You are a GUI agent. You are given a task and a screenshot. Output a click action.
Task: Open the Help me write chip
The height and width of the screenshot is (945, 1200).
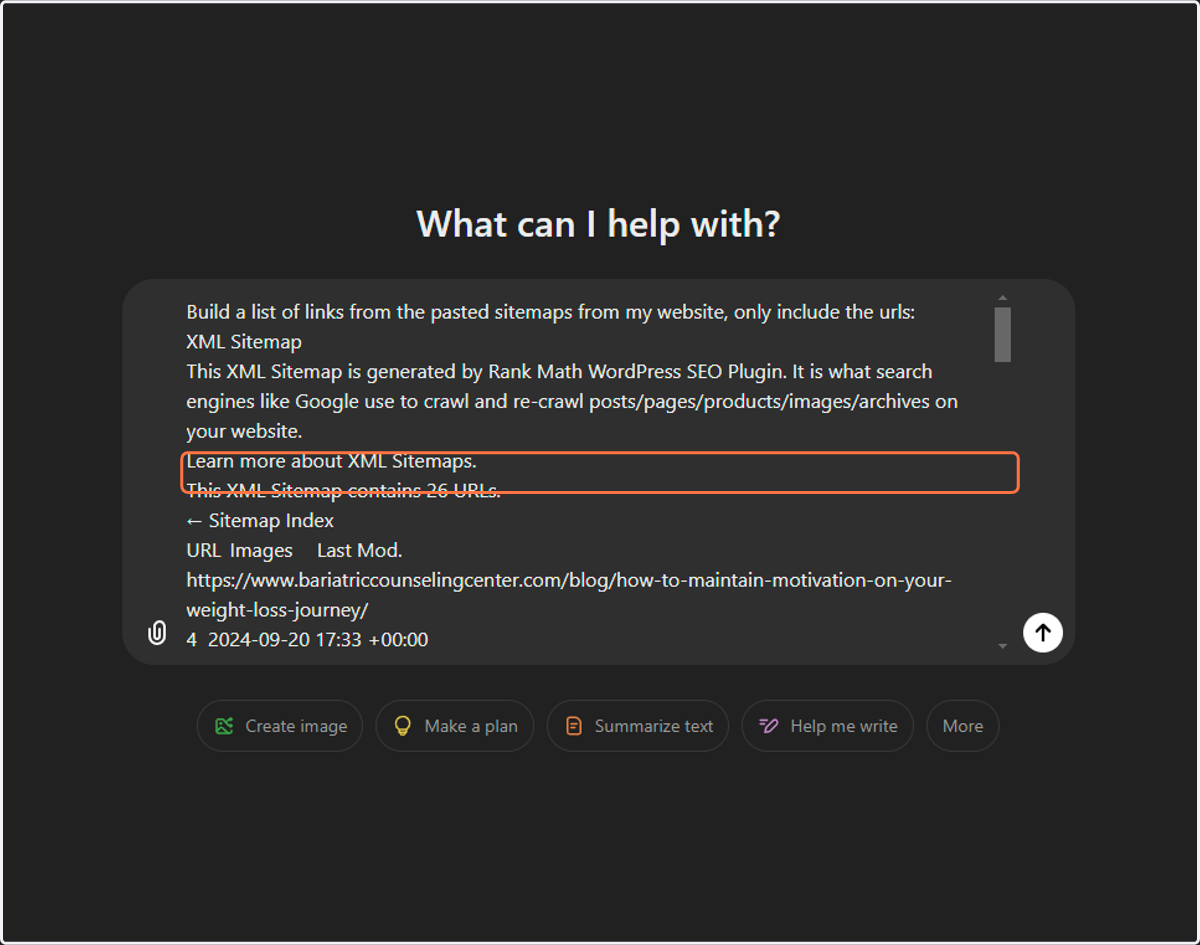pos(827,726)
